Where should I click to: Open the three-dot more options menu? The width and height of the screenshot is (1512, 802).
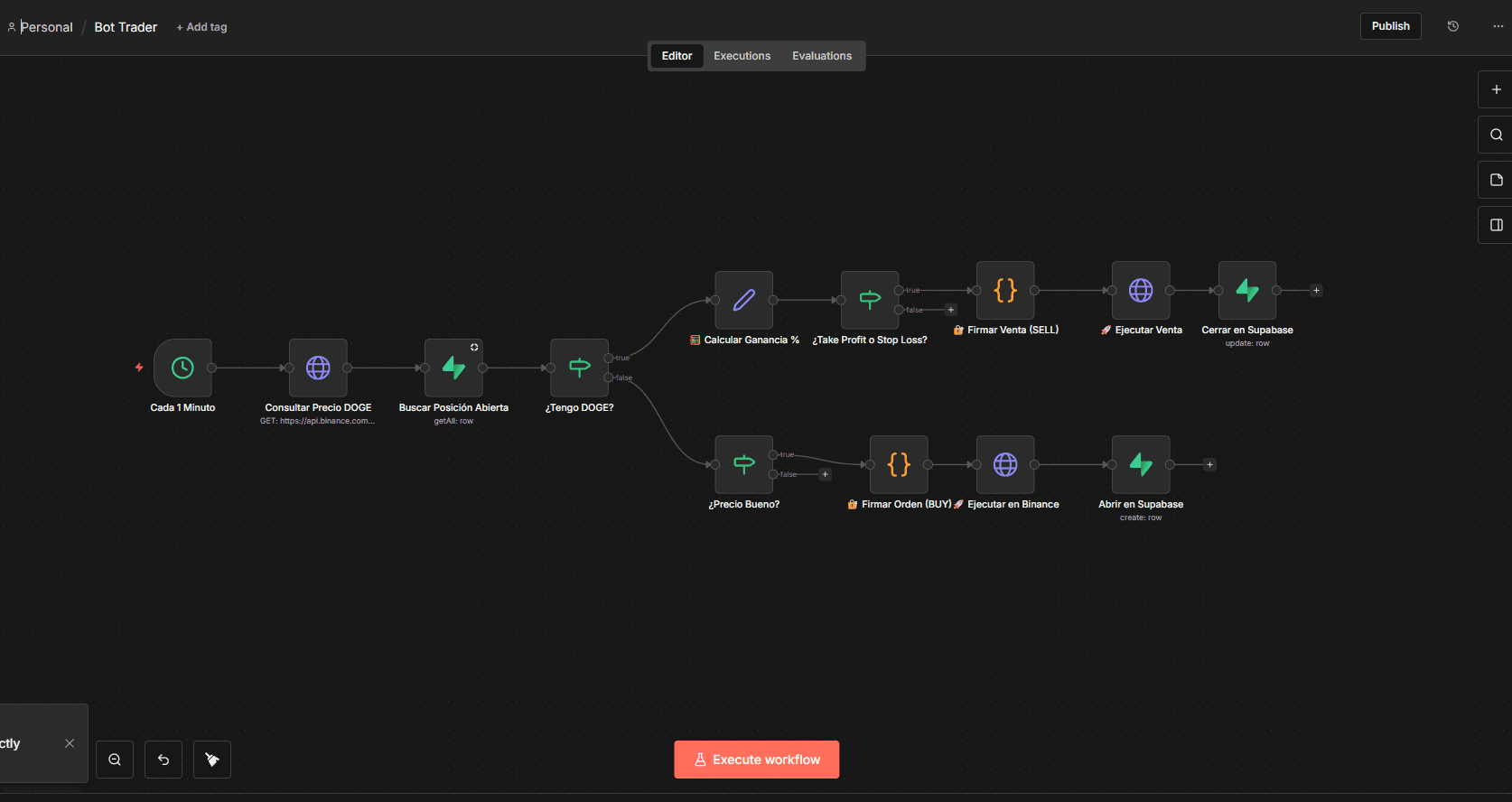pos(1498,26)
